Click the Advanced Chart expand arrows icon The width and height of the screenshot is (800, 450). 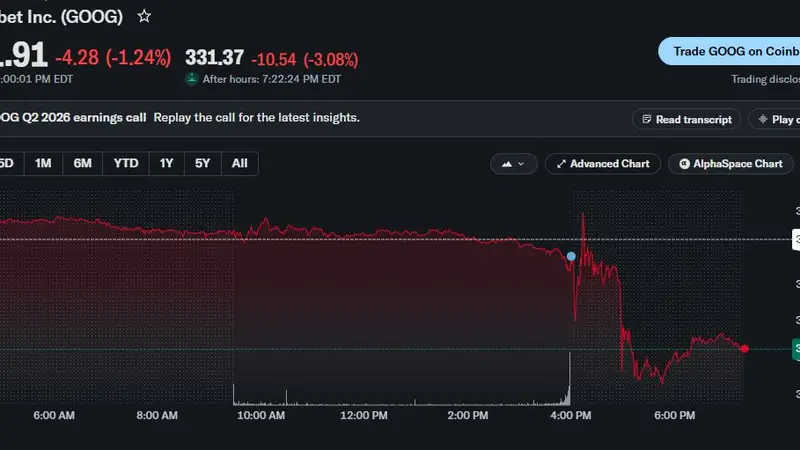[x=561, y=164]
